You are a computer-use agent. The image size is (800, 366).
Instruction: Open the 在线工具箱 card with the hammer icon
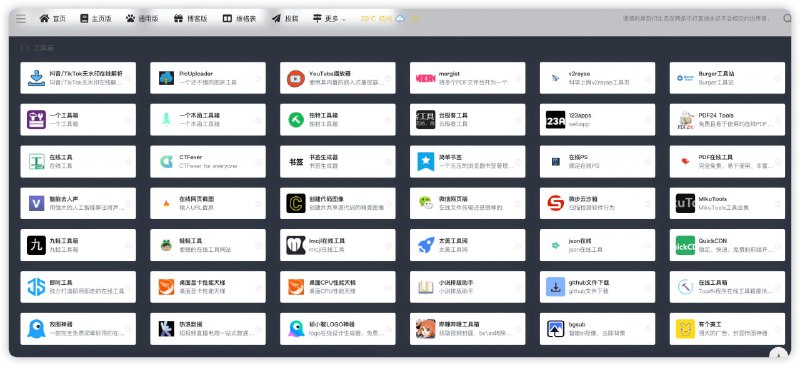pyautogui.click(x=727, y=287)
